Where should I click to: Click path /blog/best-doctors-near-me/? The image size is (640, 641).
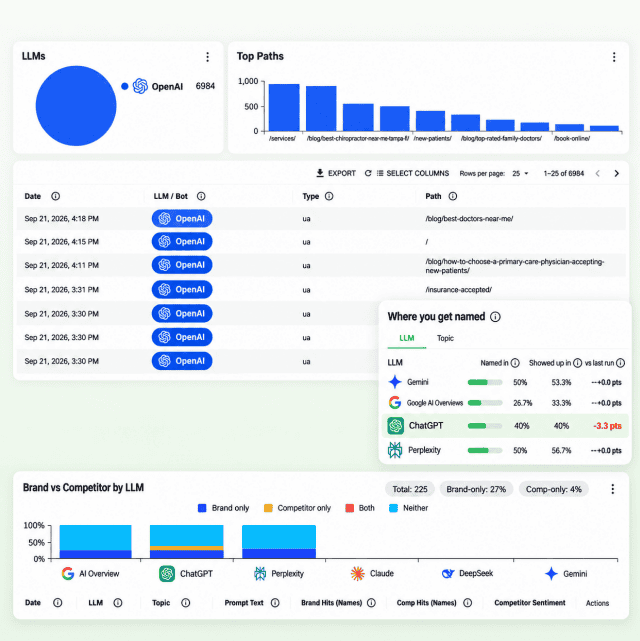[x=469, y=219]
